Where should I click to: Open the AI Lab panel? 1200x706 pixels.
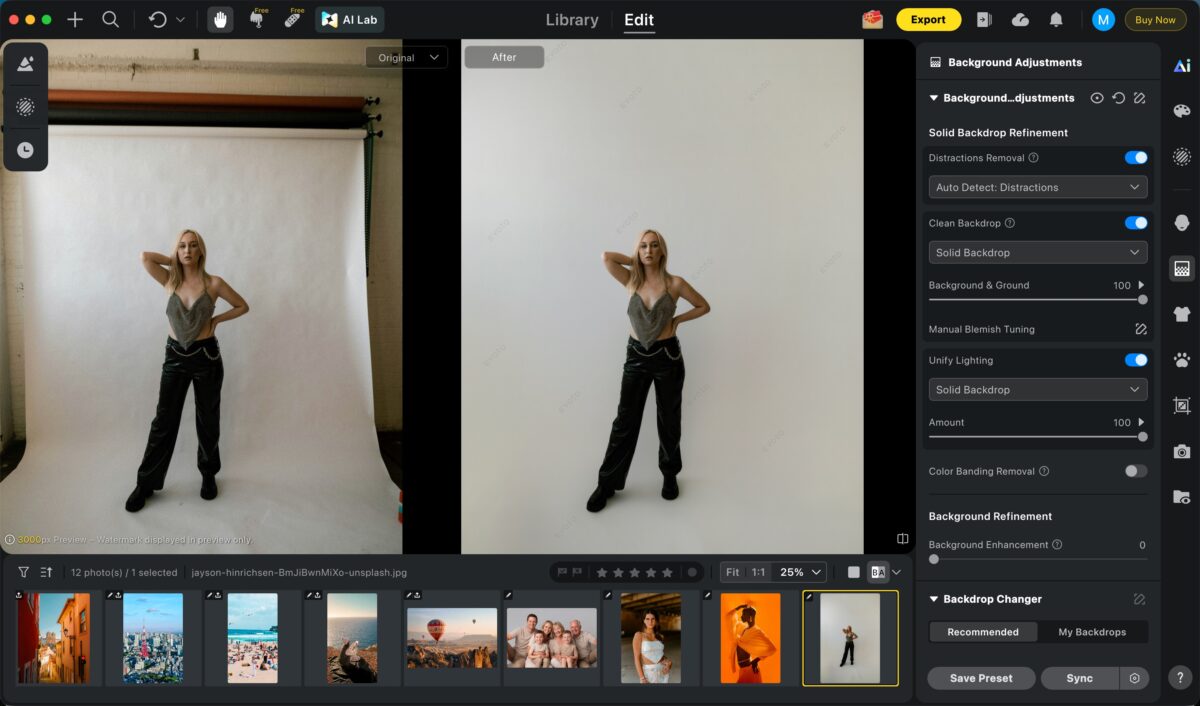(x=350, y=20)
